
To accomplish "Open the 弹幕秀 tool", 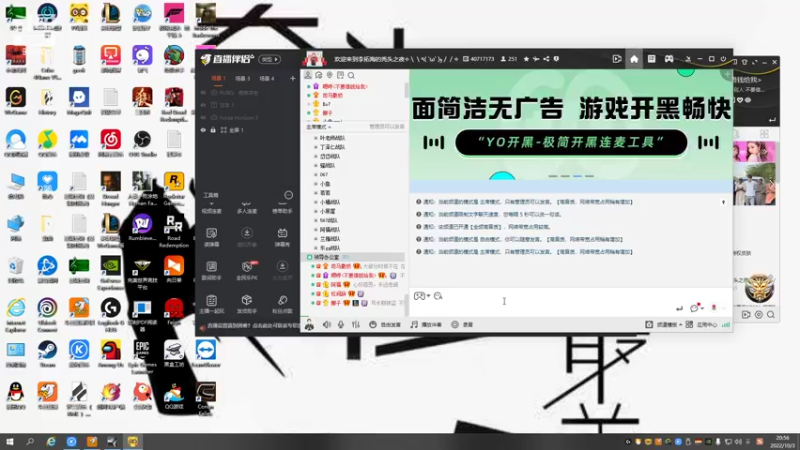I will (x=282, y=237).
